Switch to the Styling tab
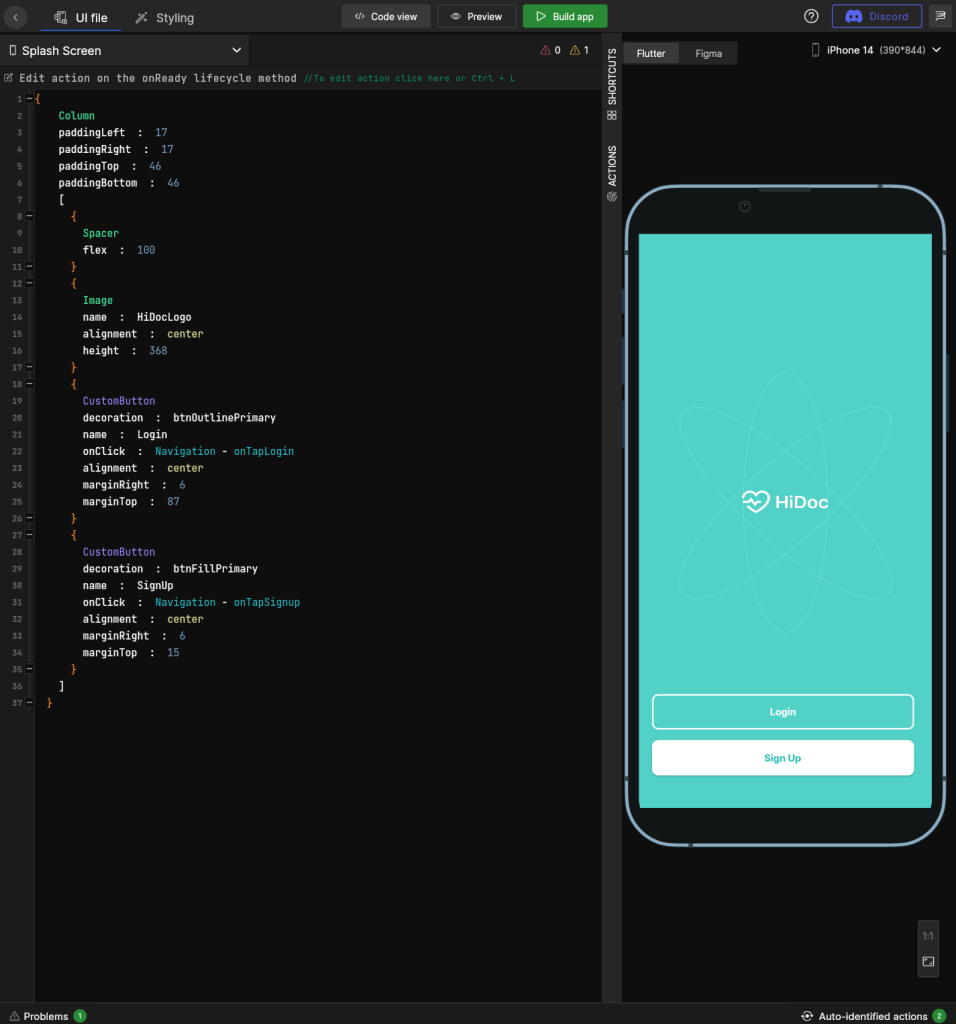 (165, 17)
